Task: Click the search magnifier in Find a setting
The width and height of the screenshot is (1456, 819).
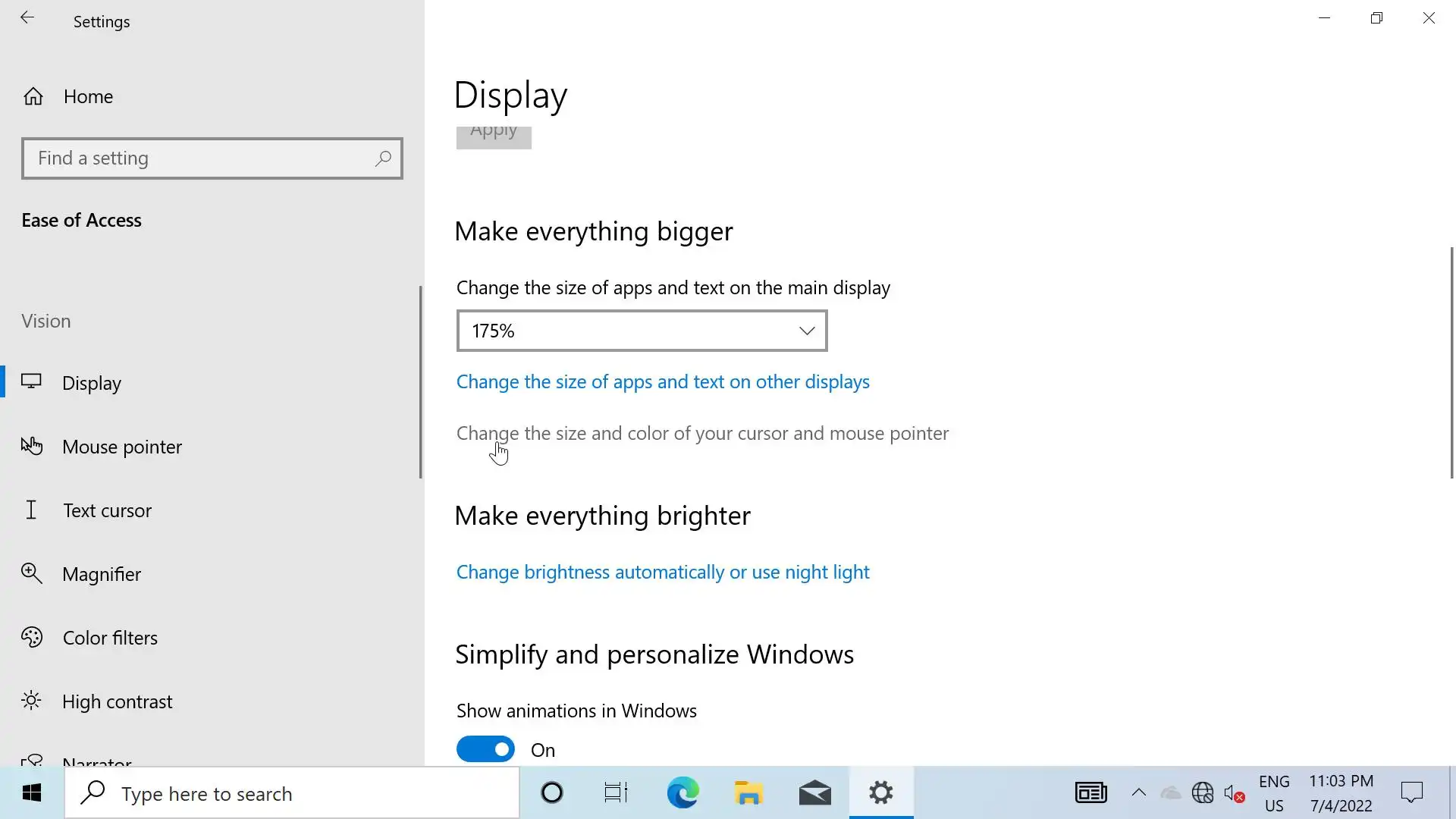Action: pyautogui.click(x=383, y=158)
